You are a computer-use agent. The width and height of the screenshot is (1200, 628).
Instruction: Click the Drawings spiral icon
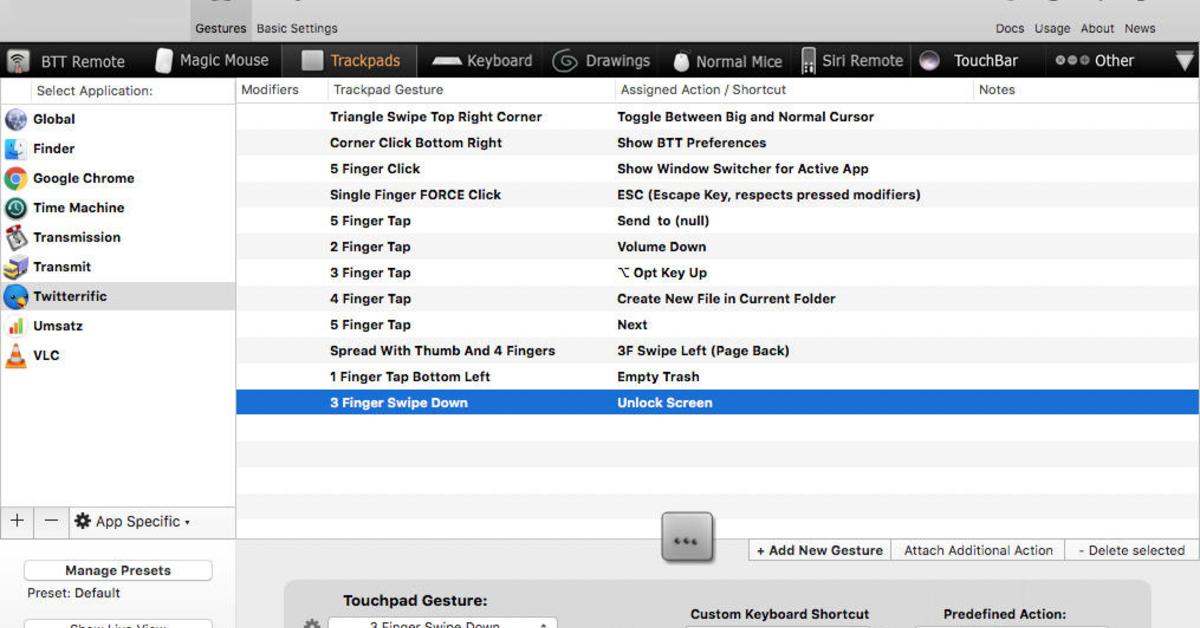point(565,61)
